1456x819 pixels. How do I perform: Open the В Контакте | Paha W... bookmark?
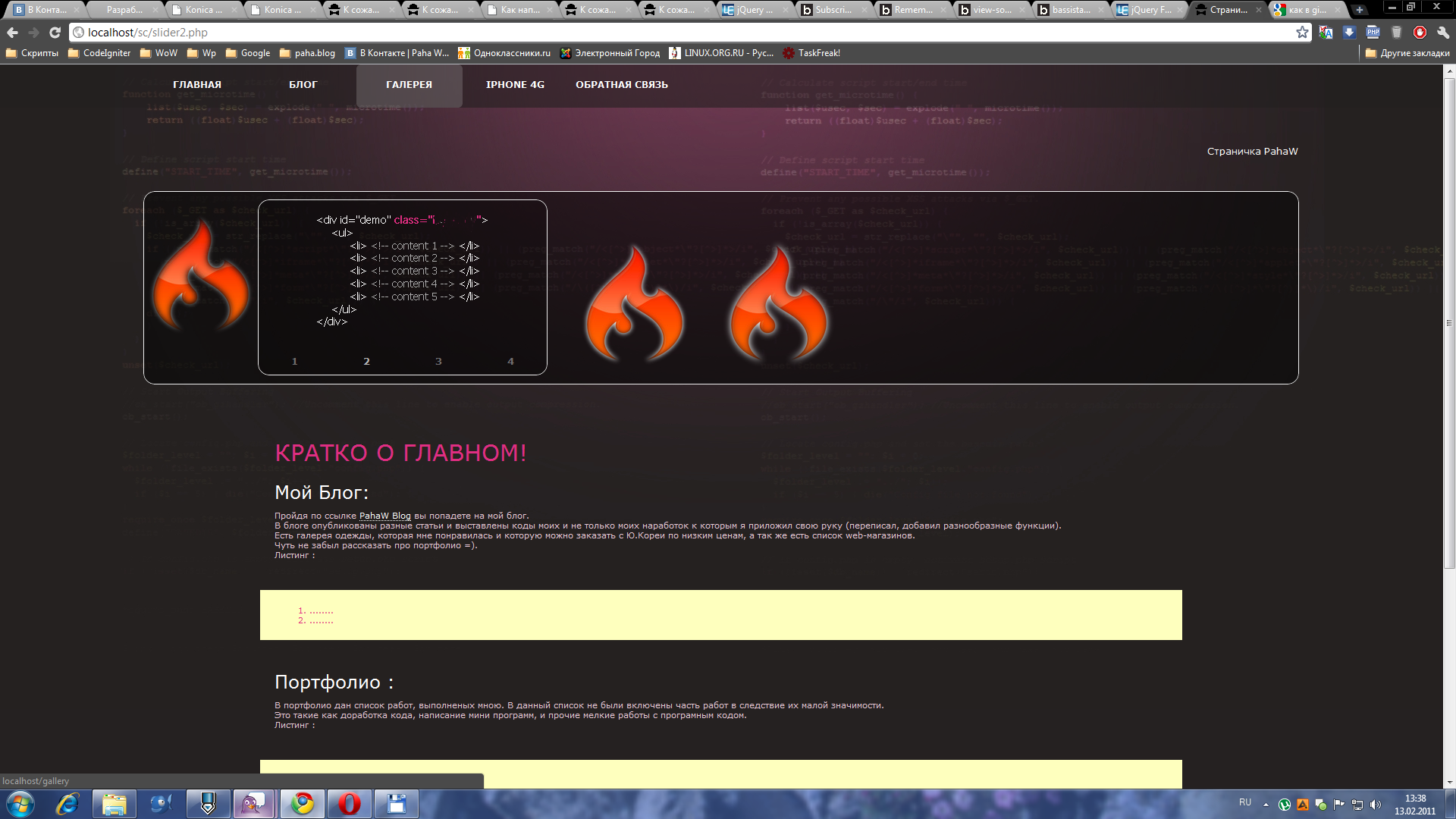[397, 53]
